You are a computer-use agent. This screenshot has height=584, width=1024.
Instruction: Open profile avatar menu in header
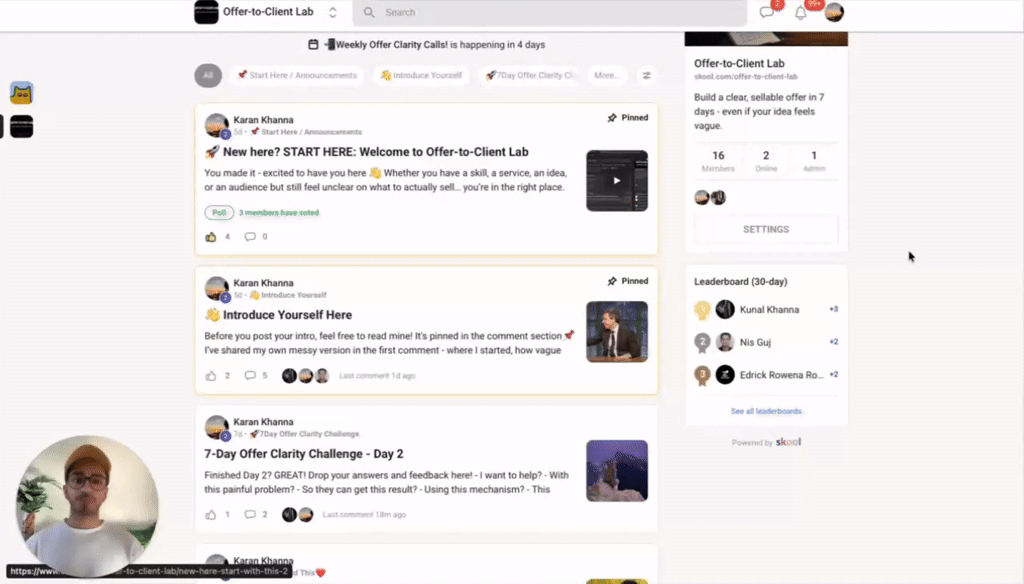click(834, 12)
